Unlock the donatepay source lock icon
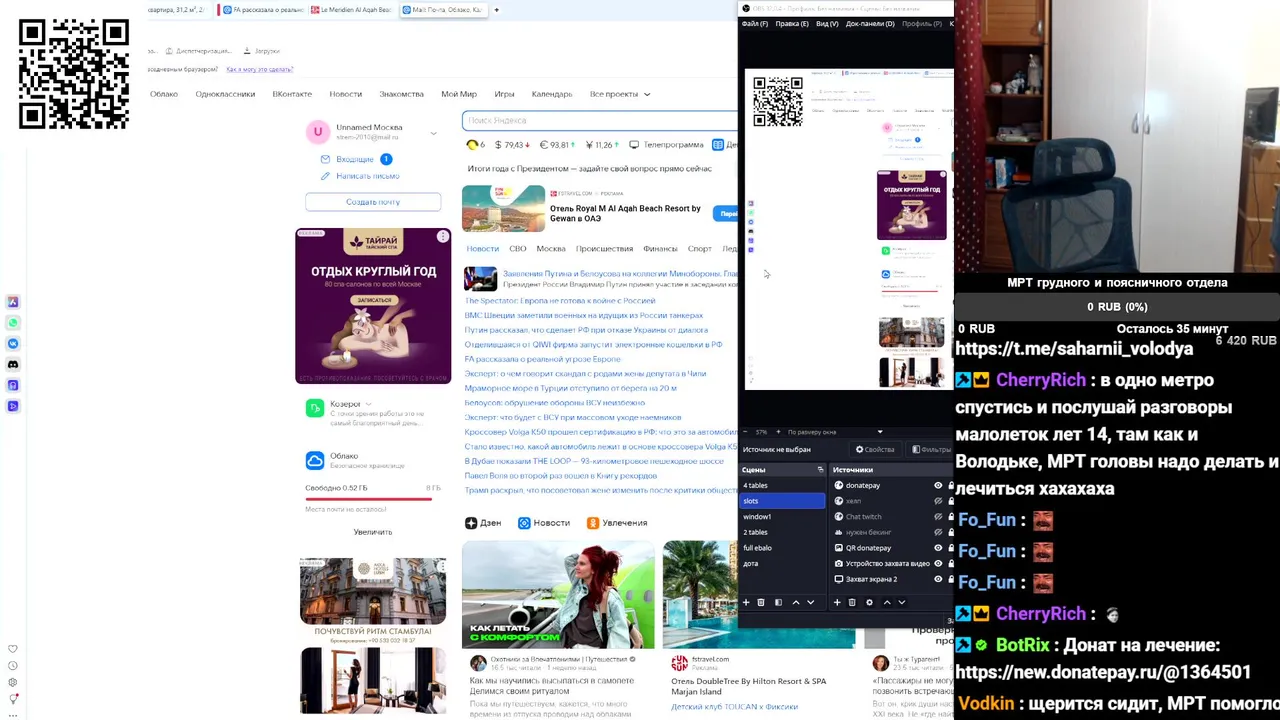 tap(950, 485)
